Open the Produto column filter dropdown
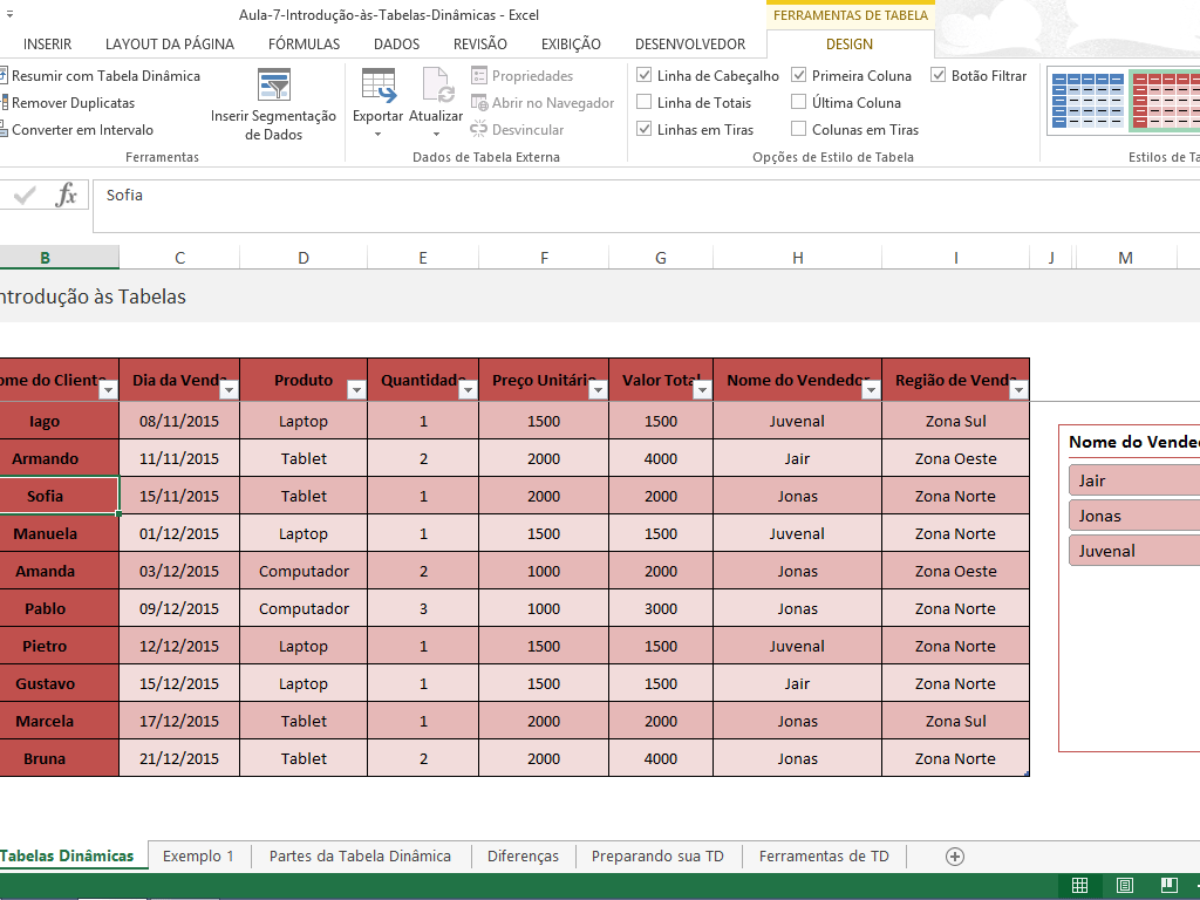The image size is (1200, 900). [x=356, y=390]
